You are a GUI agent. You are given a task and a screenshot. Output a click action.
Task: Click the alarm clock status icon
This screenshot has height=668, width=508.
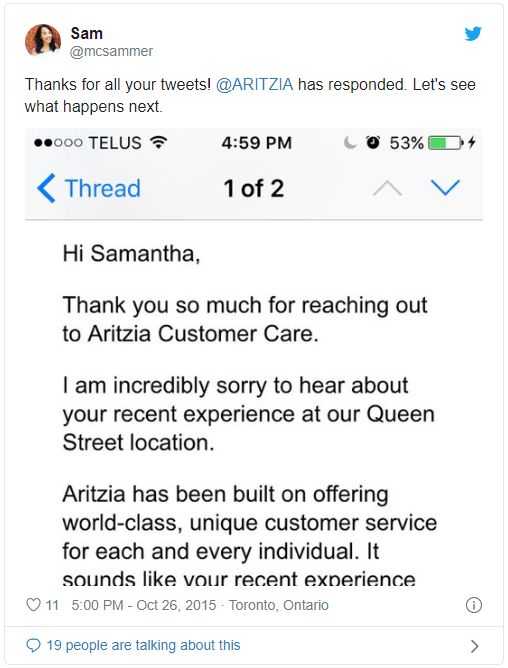[373, 142]
